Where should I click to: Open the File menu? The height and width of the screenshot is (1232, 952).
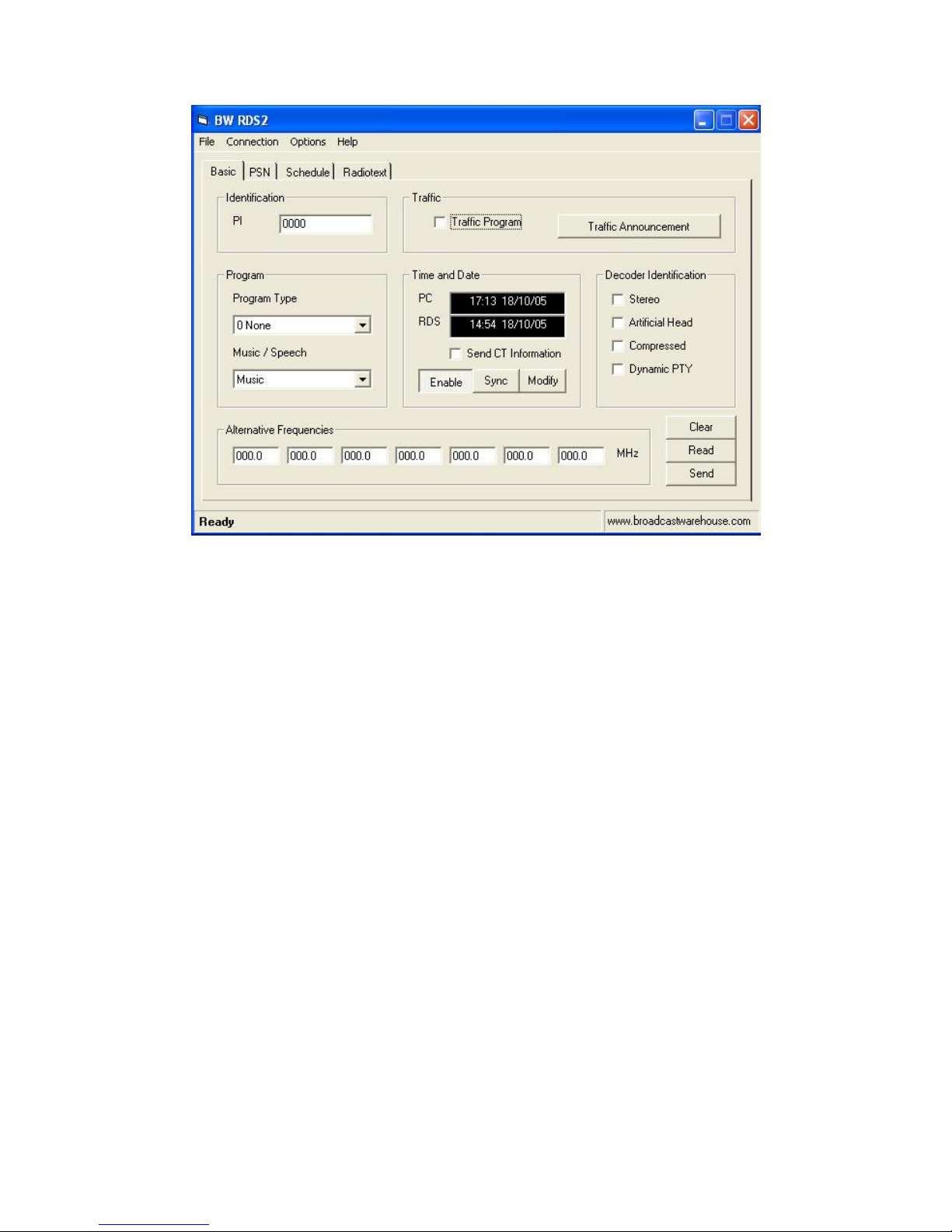pyautogui.click(x=207, y=141)
